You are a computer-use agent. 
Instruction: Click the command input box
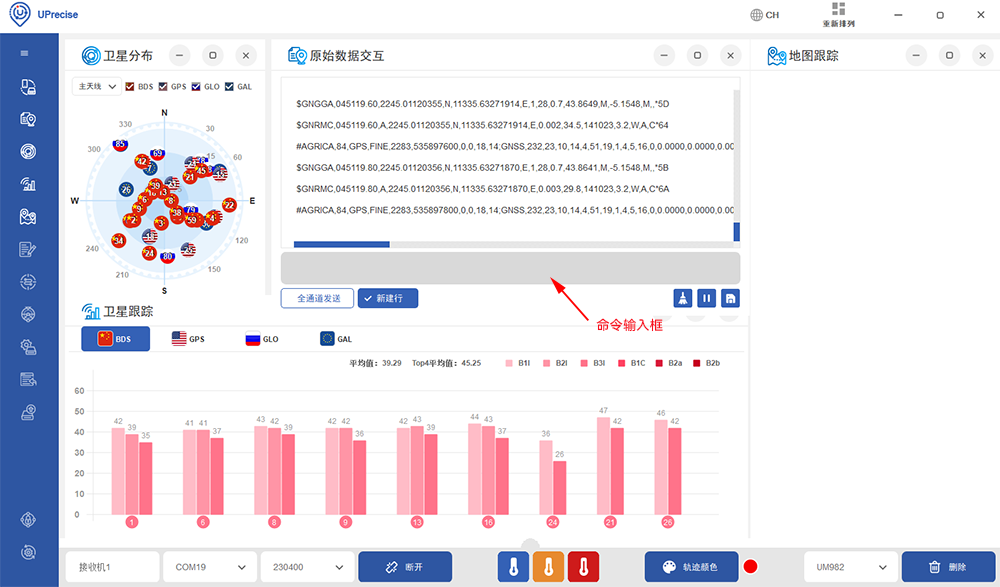tap(510, 268)
